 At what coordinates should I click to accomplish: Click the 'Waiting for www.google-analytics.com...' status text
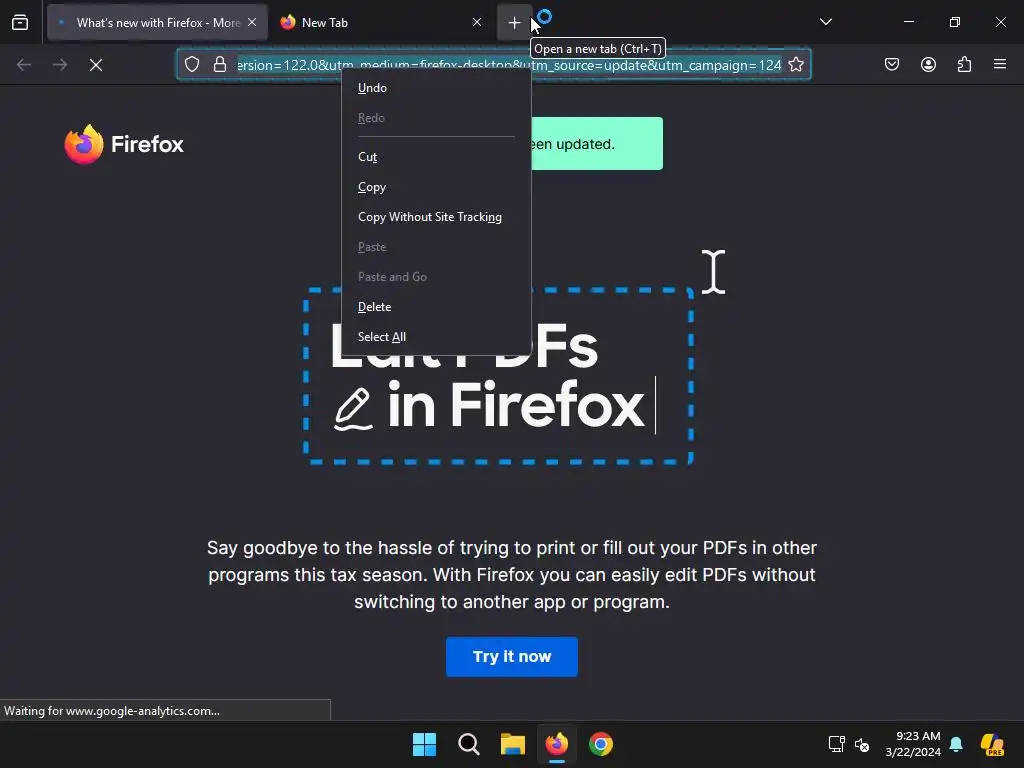pyautogui.click(x=112, y=711)
